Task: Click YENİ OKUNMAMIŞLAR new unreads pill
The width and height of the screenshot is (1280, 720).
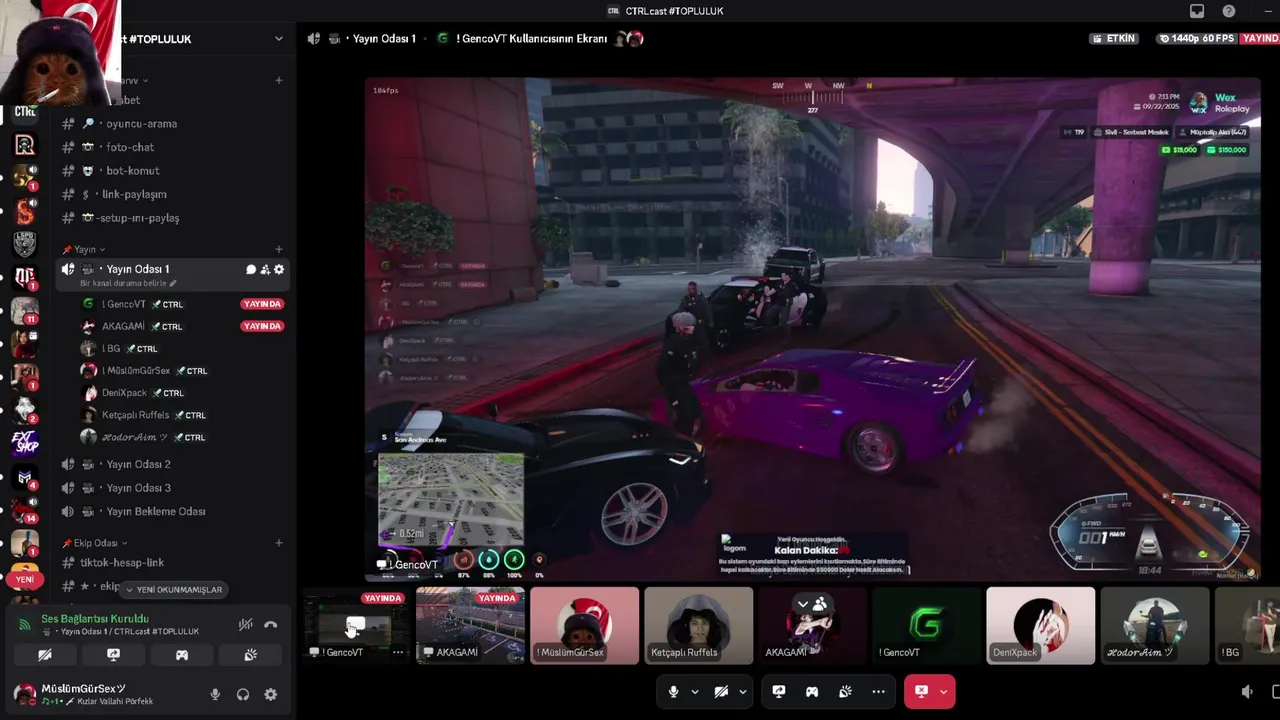Action: click(x=173, y=590)
